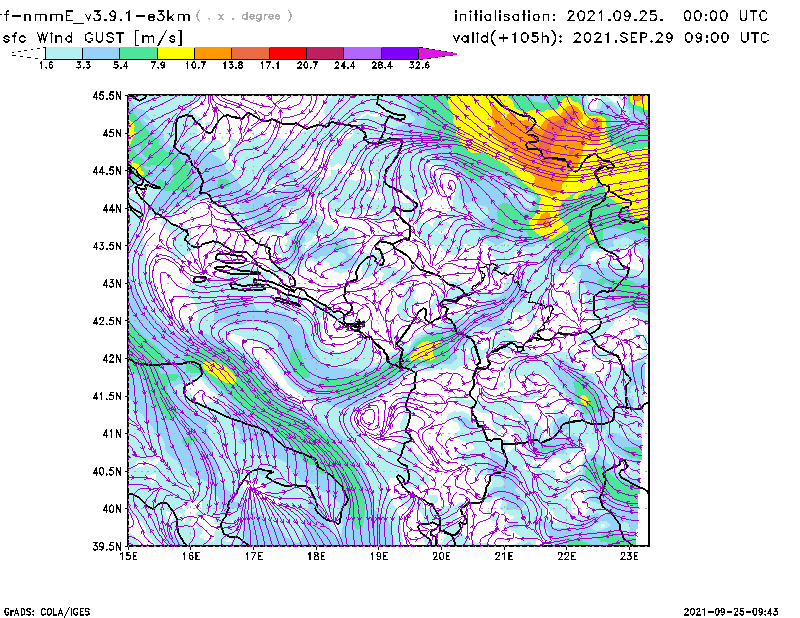This screenshot has height=618, width=800.
Task: Click the '15E' longitude label
Action: click(x=128, y=556)
